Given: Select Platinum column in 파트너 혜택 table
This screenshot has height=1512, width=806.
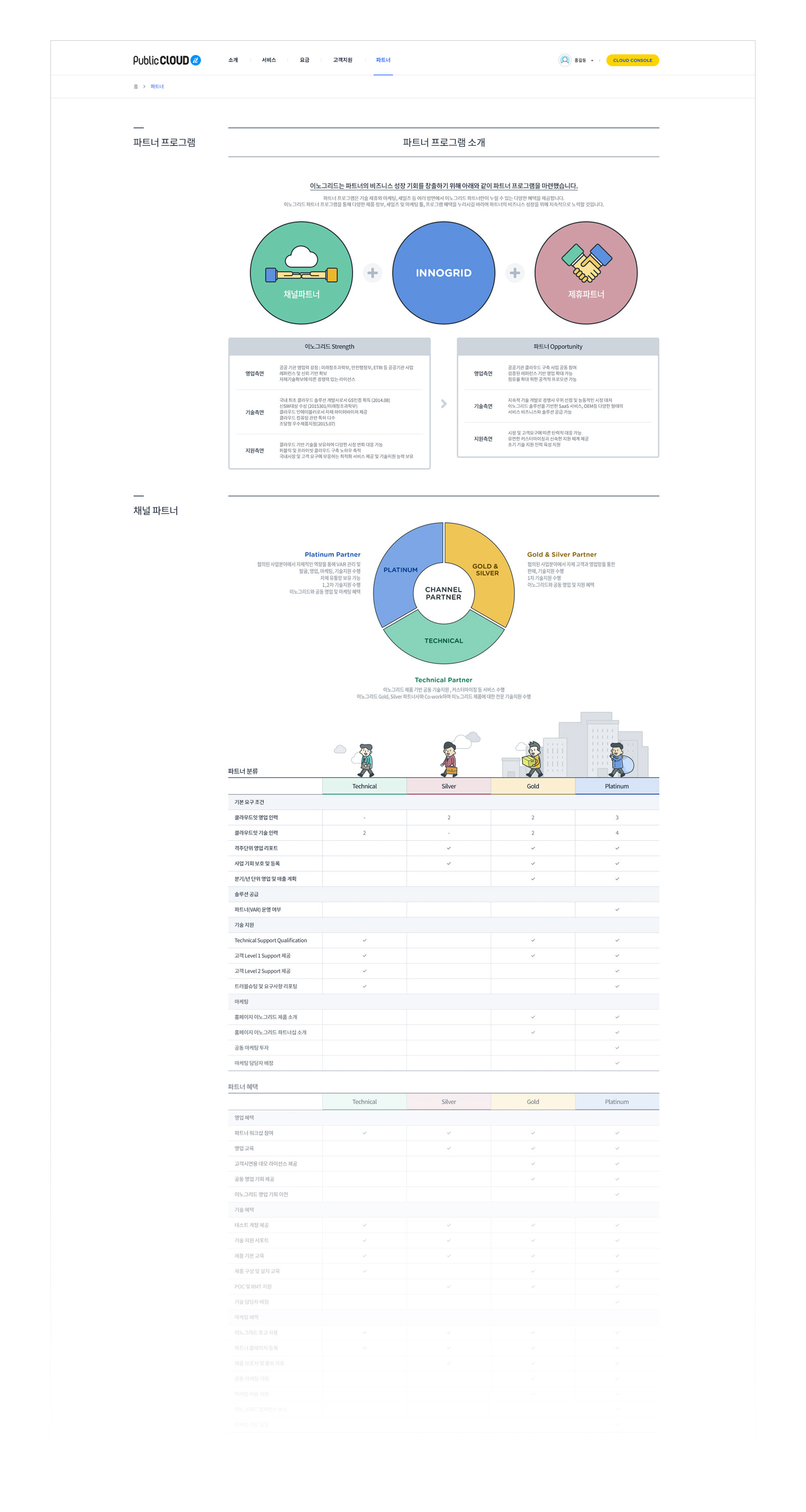Looking at the screenshot, I should pos(617,1102).
